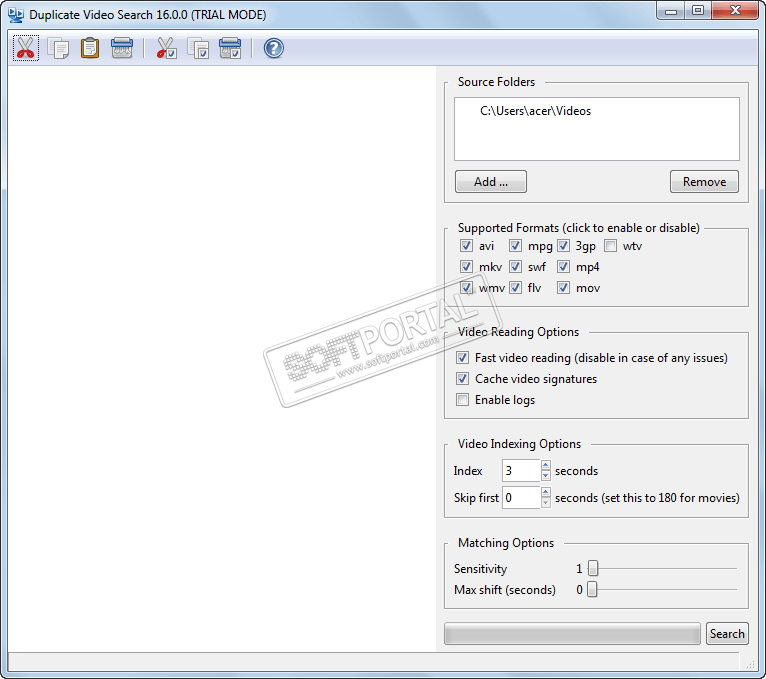Toggle the mov format checkbox
The image size is (766, 679).
click(x=563, y=288)
